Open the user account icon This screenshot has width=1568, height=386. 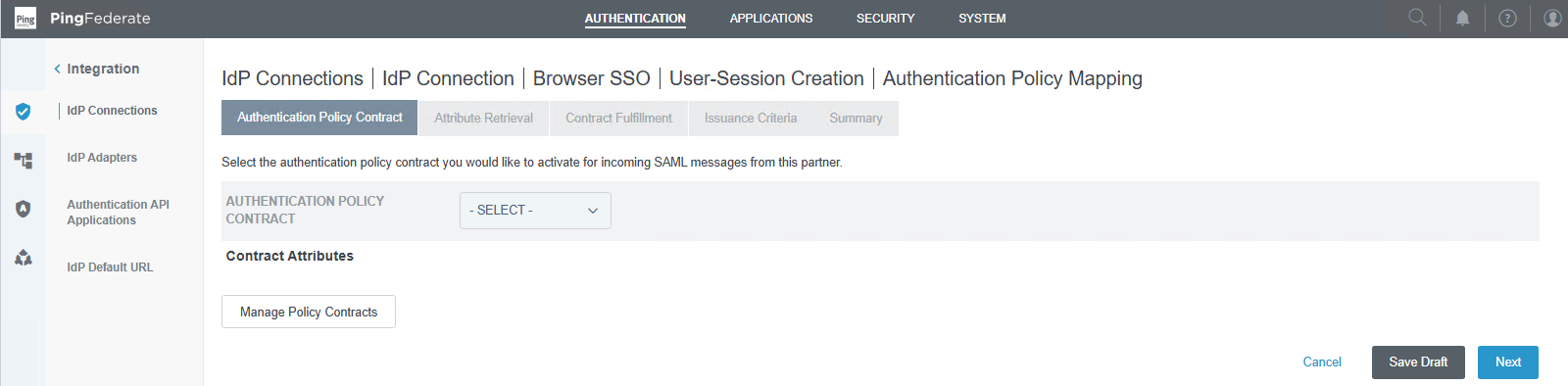1552,18
